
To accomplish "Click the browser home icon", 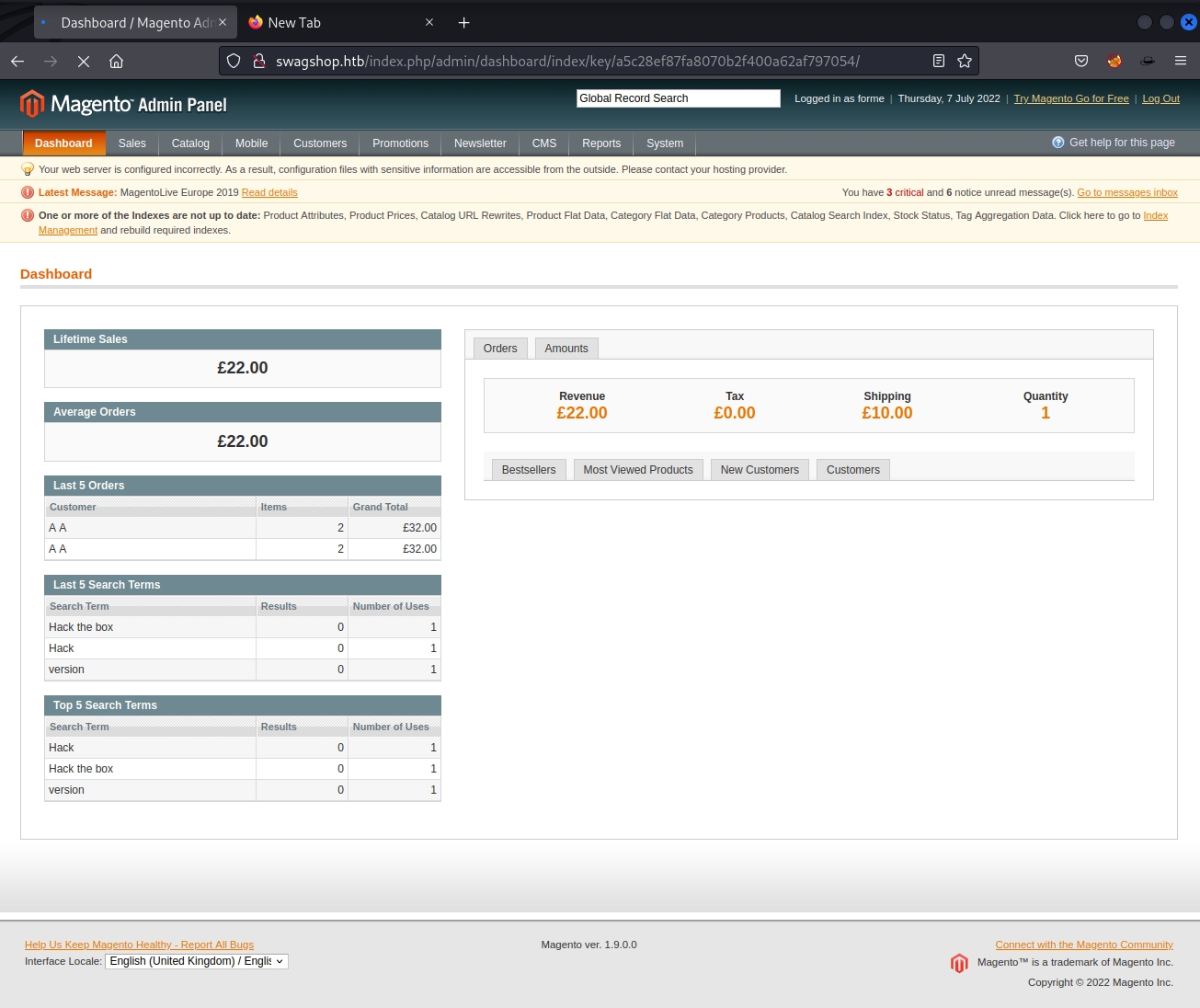I will point(116,61).
